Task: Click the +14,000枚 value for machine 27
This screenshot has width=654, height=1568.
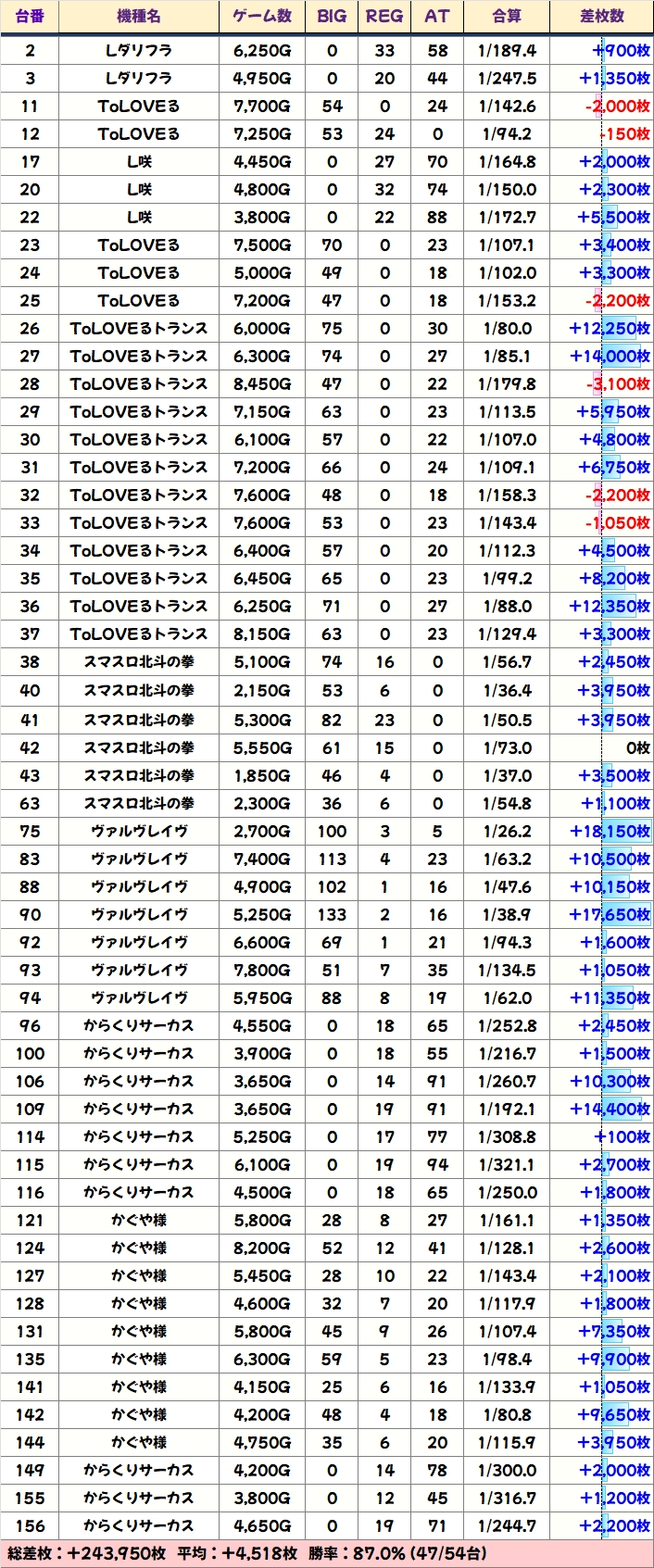Action: [x=610, y=356]
